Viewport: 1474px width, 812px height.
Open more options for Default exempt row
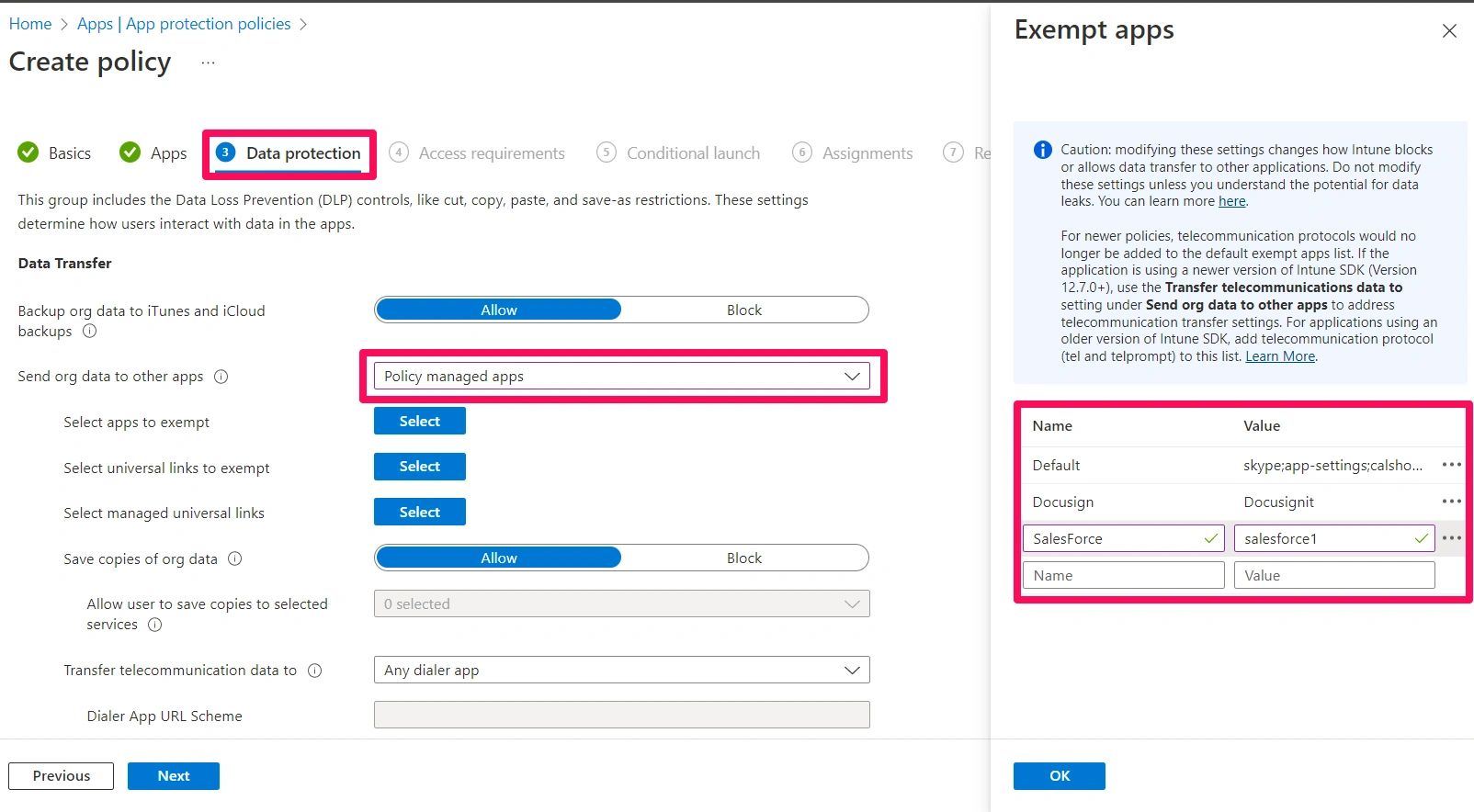pos(1451,465)
